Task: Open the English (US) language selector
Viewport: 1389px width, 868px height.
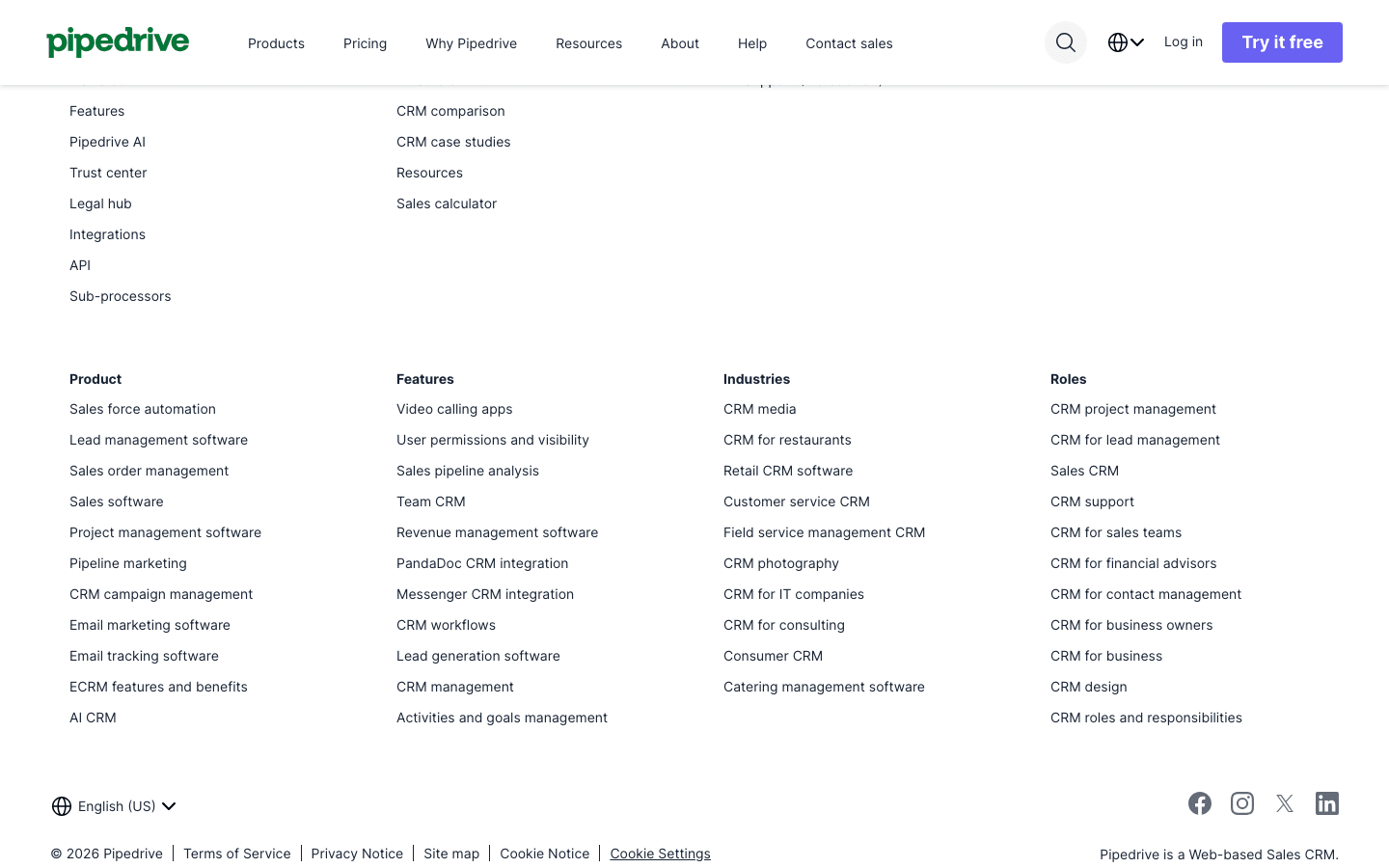Action: (x=116, y=805)
